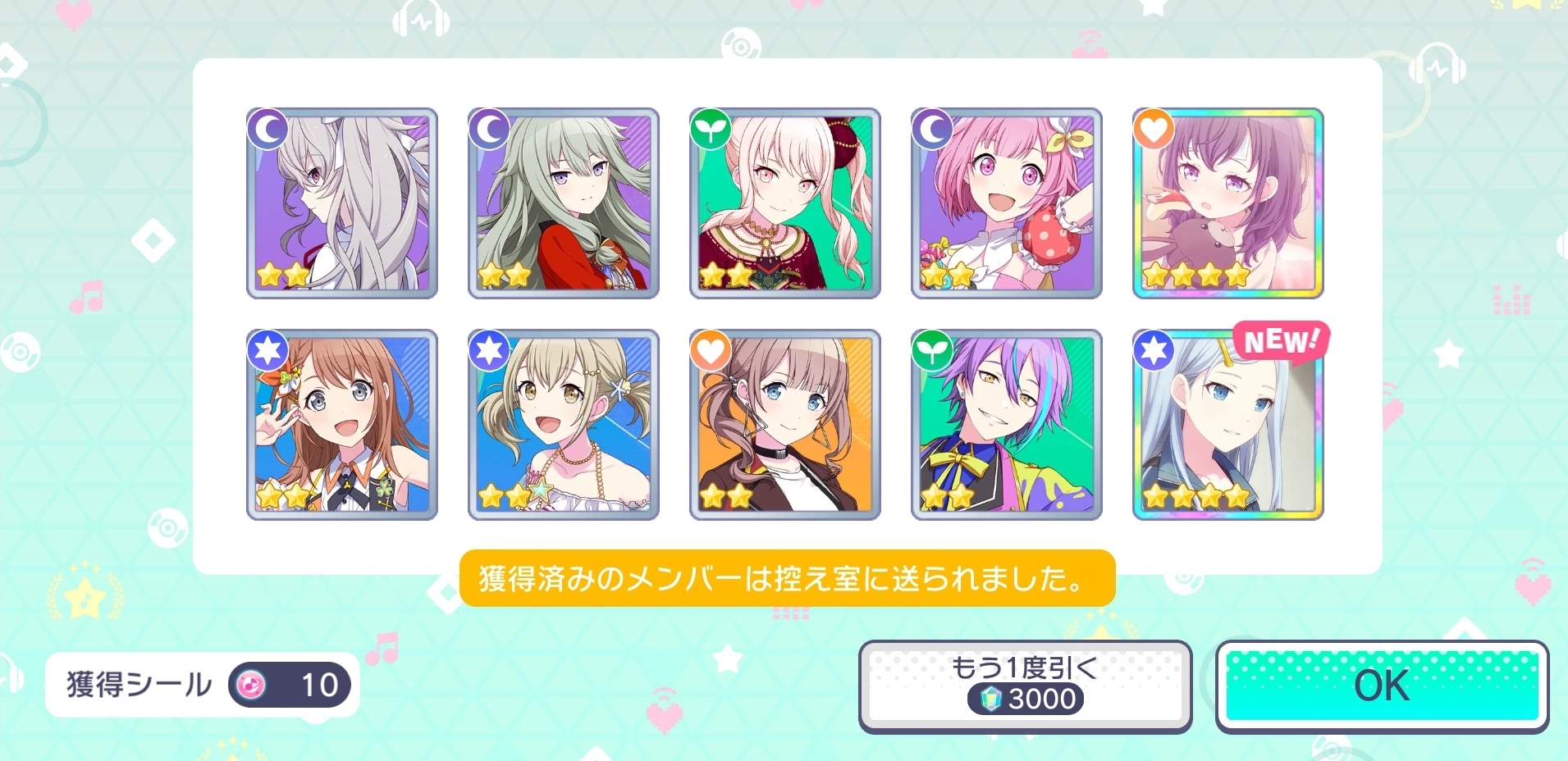Choose the brown-haired girl with clover hairpin card

(342, 425)
